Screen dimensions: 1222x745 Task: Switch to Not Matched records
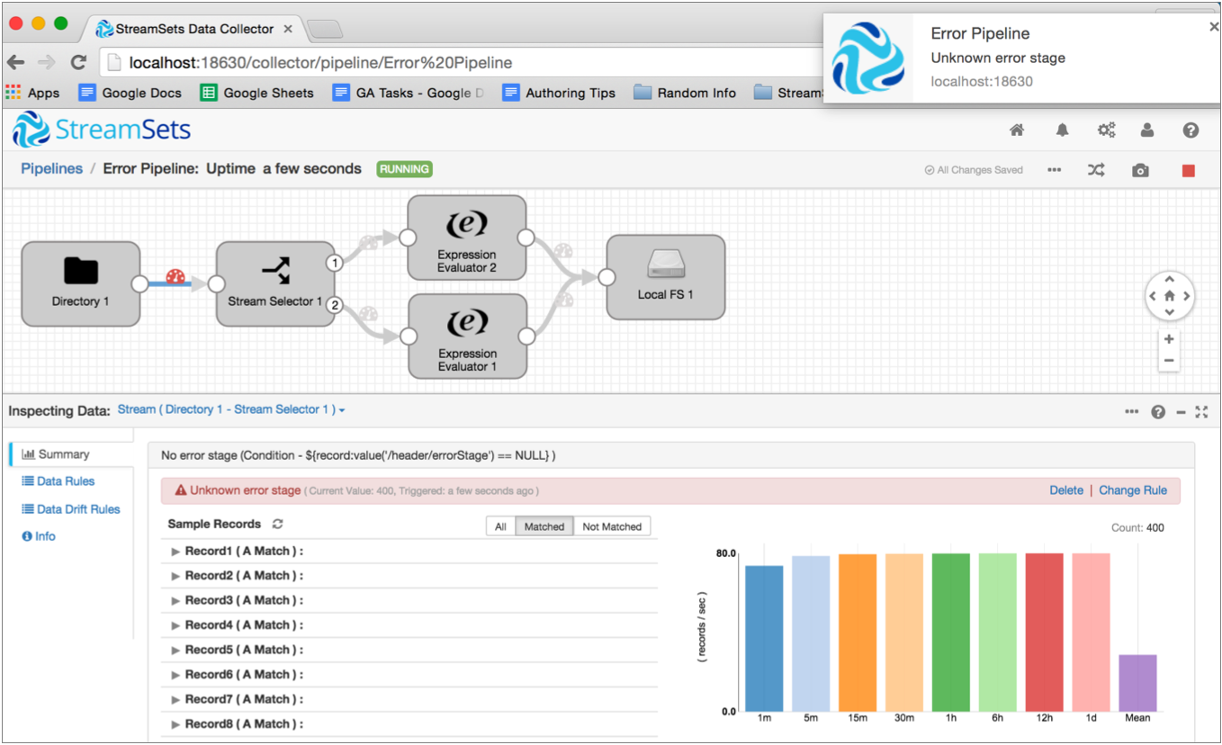tap(612, 526)
